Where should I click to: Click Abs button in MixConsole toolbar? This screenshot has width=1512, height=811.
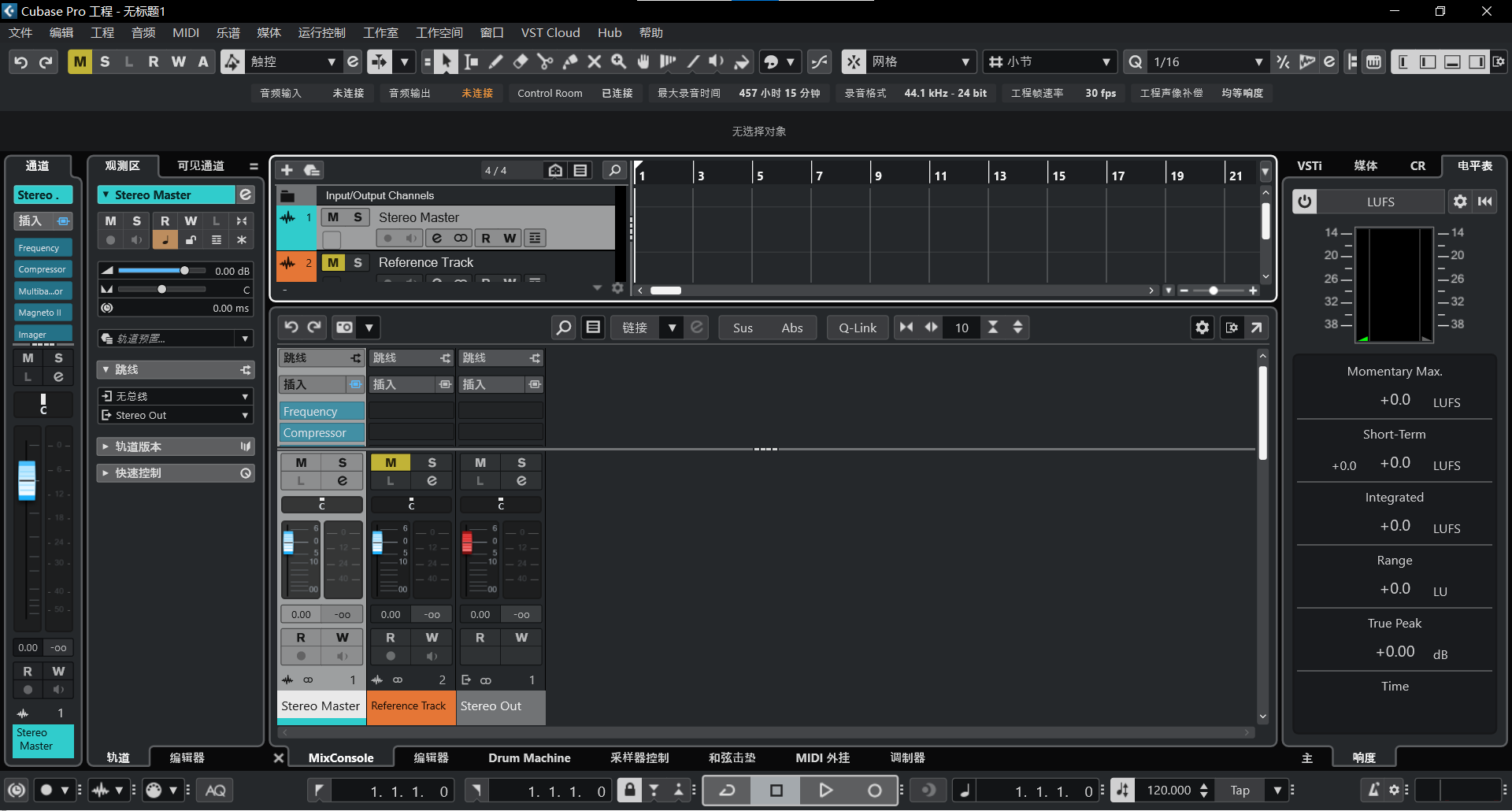[x=792, y=328]
